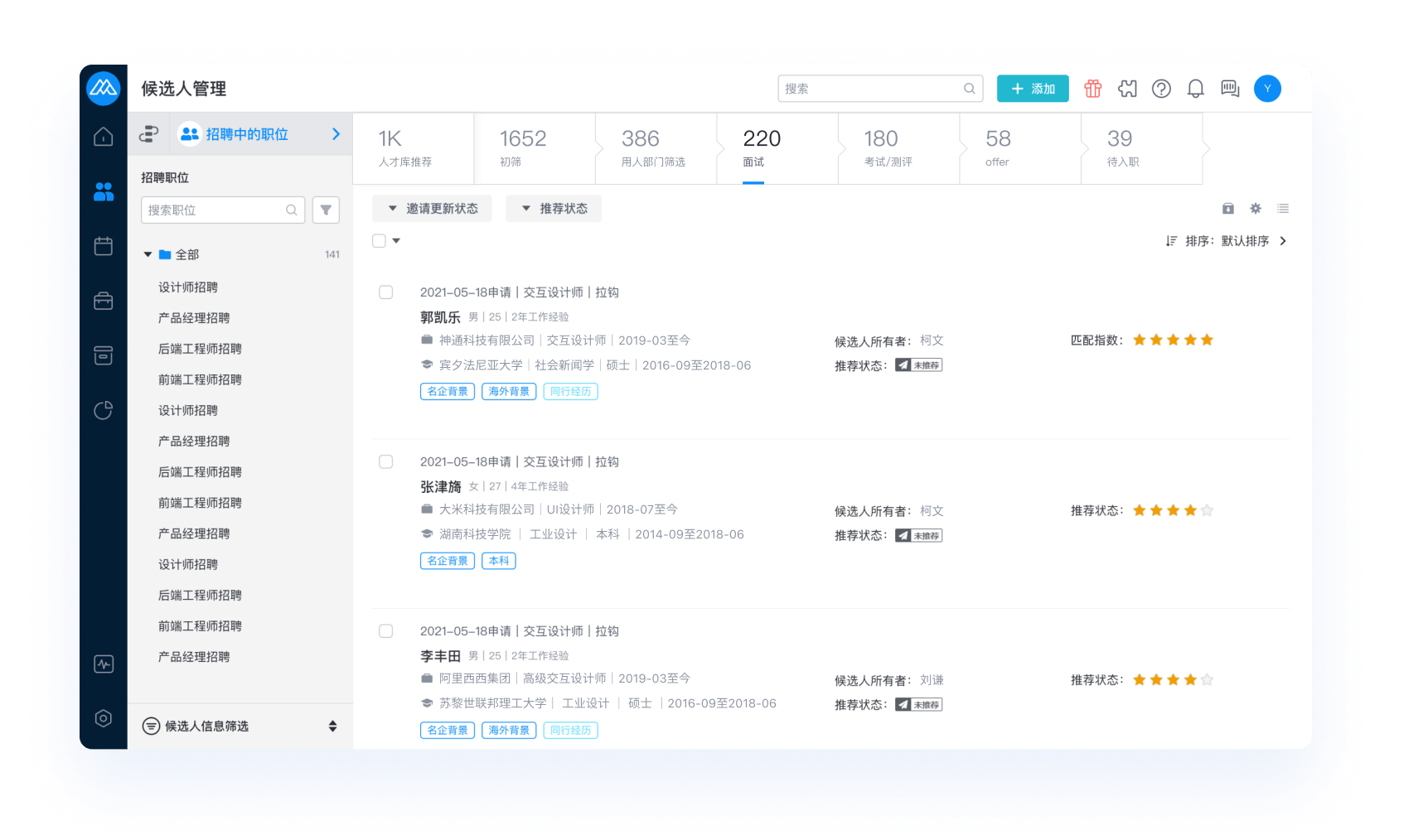
Task: Toggle the select-all checkbox above the list
Action: (380, 241)
